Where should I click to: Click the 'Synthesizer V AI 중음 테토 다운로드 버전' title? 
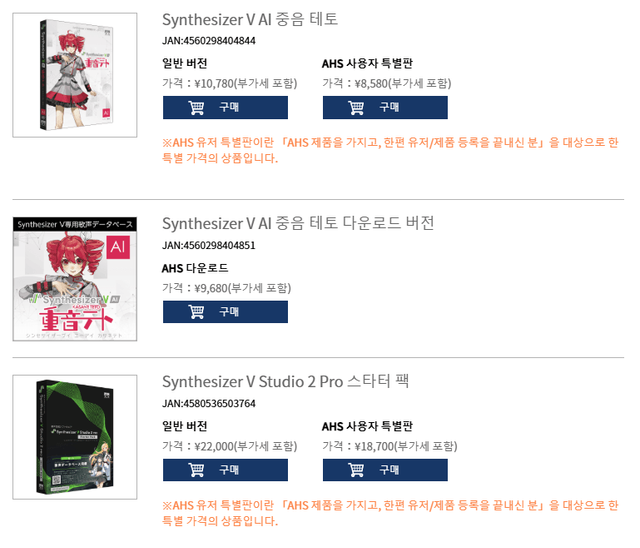click(298, 223)
